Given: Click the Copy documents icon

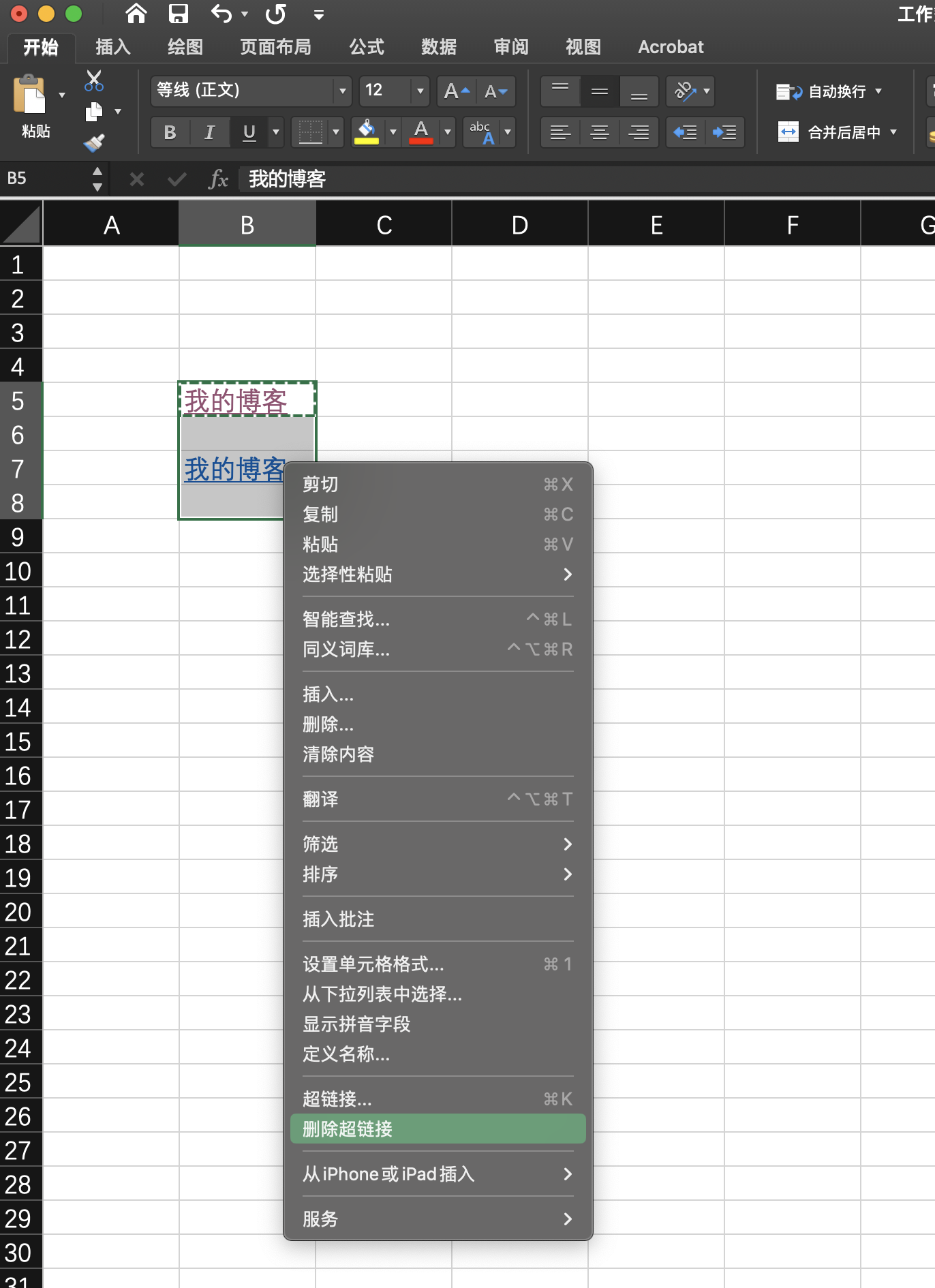Looking at the screenshot, I should coord(94,111).
